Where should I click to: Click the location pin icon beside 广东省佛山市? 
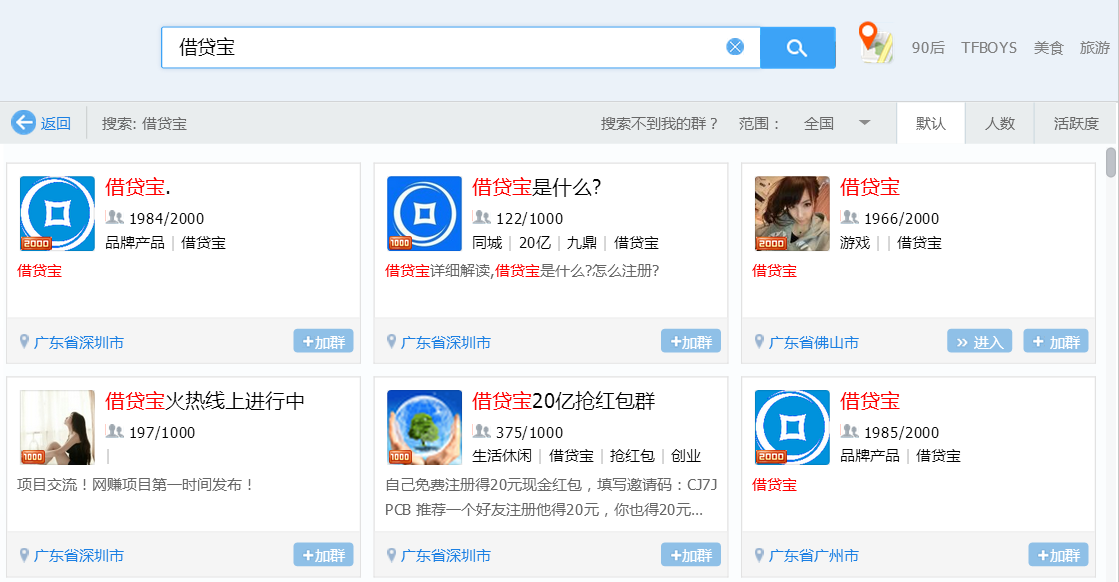759,342
